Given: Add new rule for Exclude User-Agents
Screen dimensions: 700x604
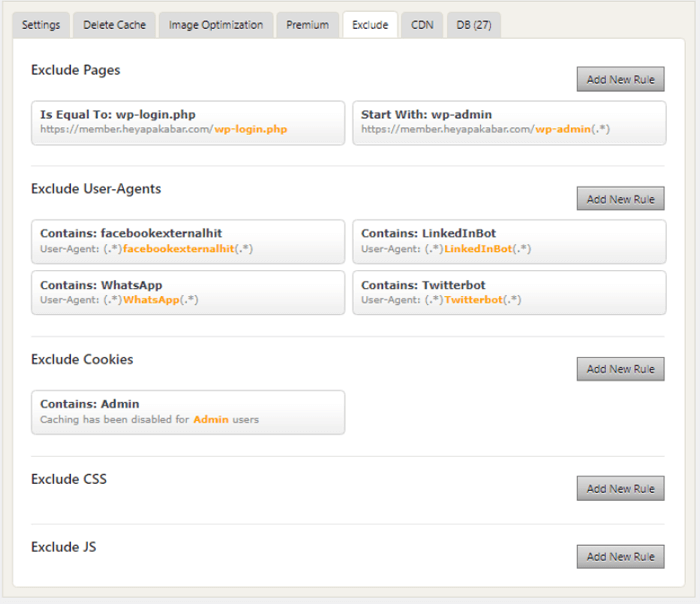Looking at the screenshot, I should 620,199.
